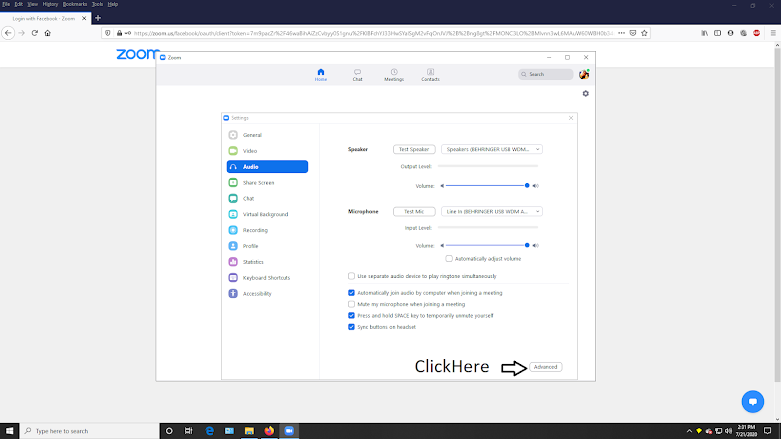Switch to Zoom taskbar icon
The height and width of the screenshot is (439, 781).
[x=289, y=431]
